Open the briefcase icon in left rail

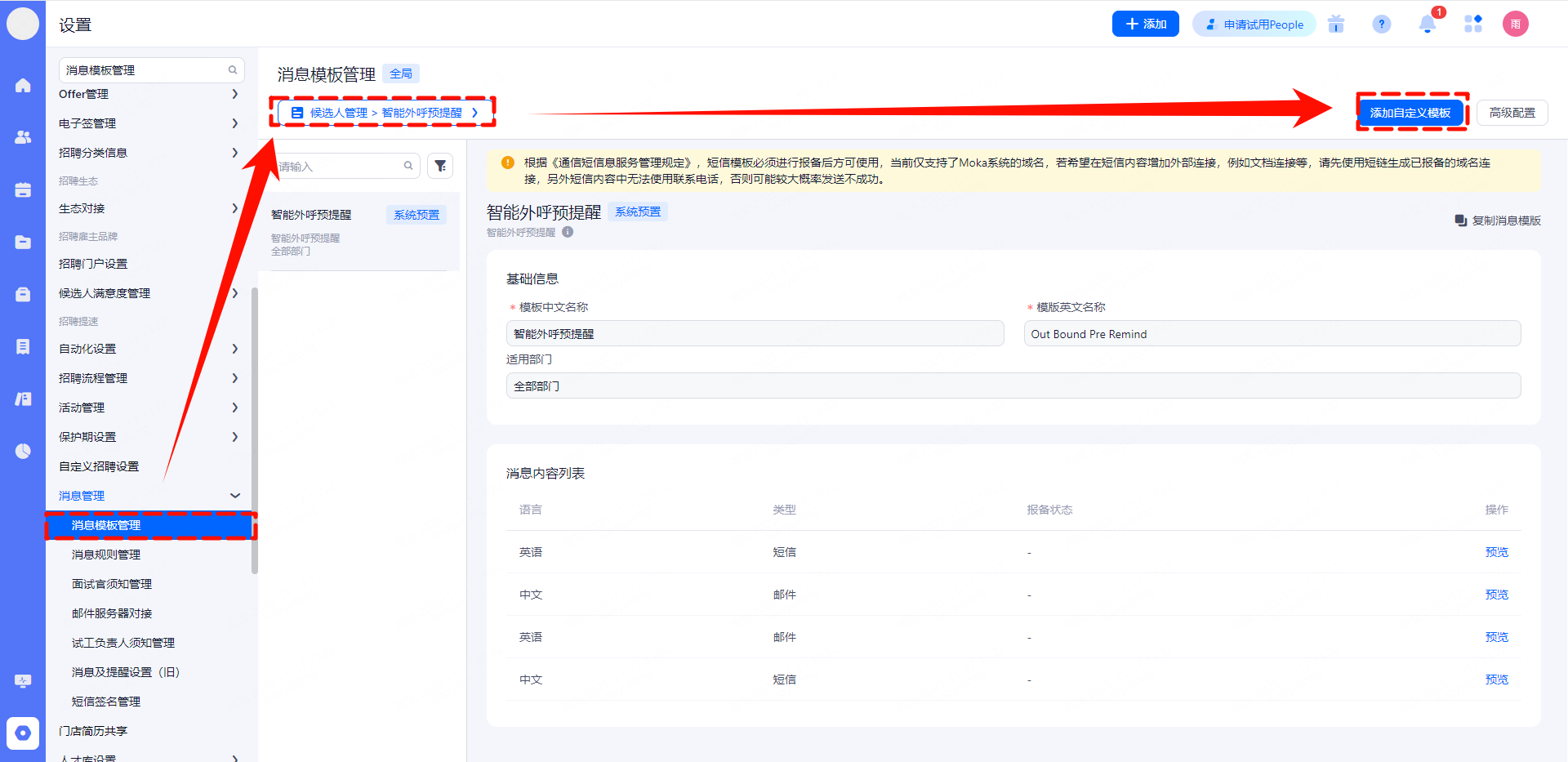pyautogui.click(x=23, y=294)
